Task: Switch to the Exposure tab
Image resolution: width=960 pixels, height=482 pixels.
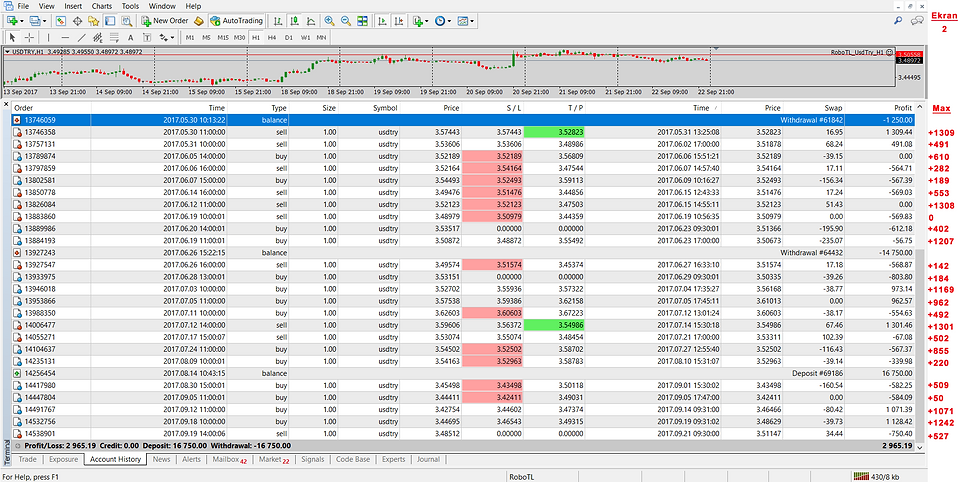Action: click(x=63, y=459)
